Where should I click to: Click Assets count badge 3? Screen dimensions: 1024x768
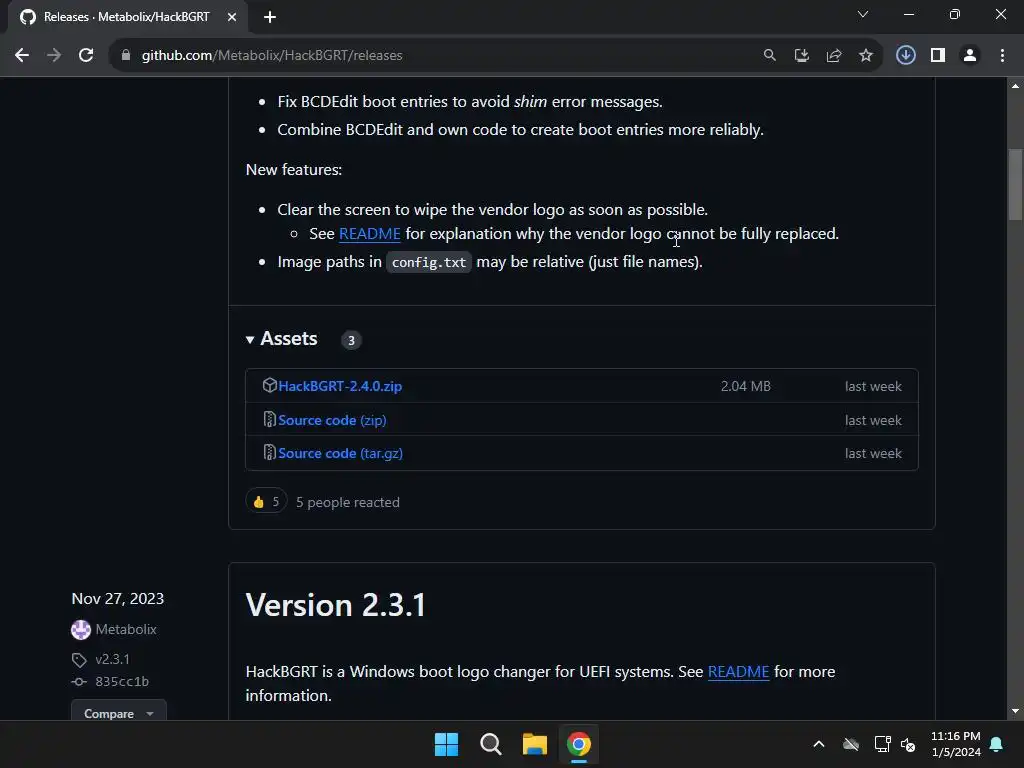351,340
